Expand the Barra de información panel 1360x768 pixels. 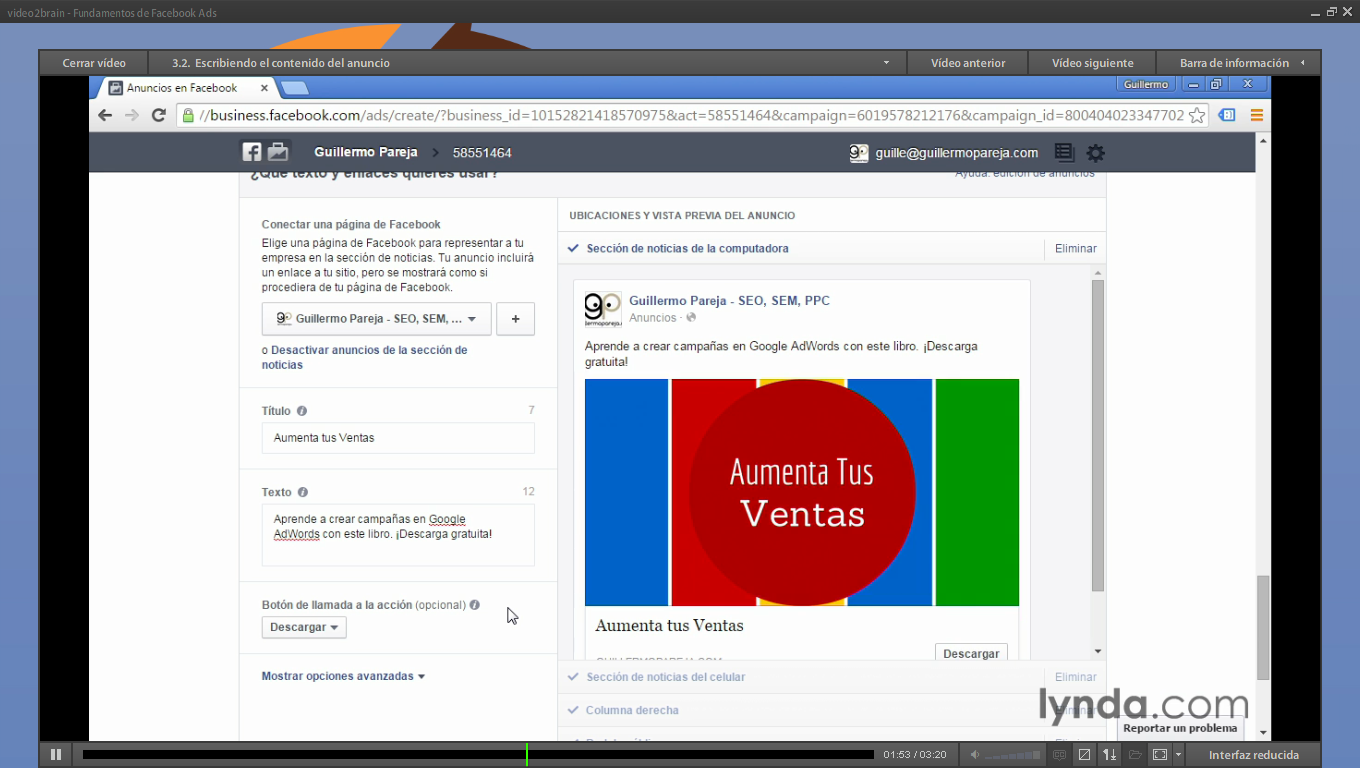click(1239, 63)
